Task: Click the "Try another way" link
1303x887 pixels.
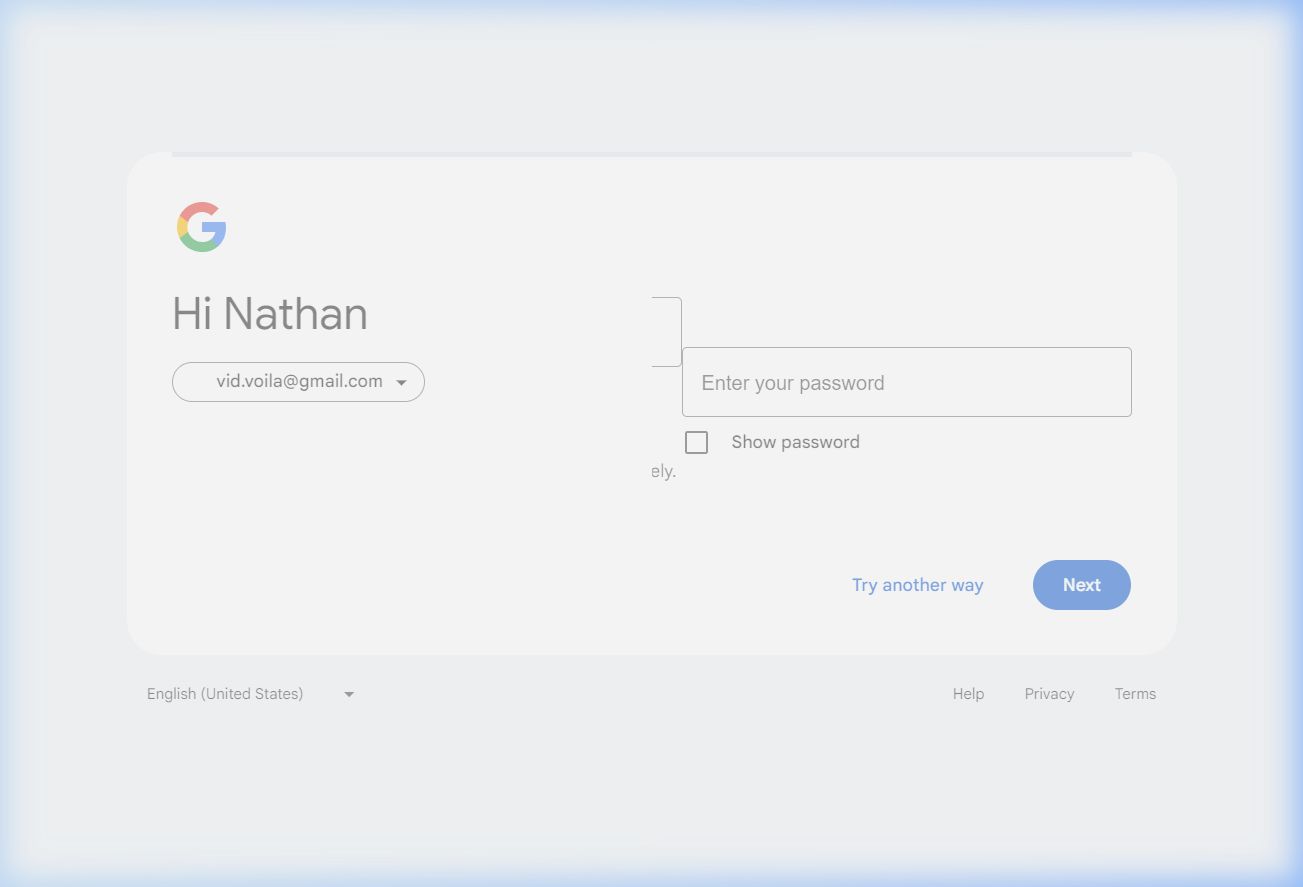Action: tap(917, 585)
